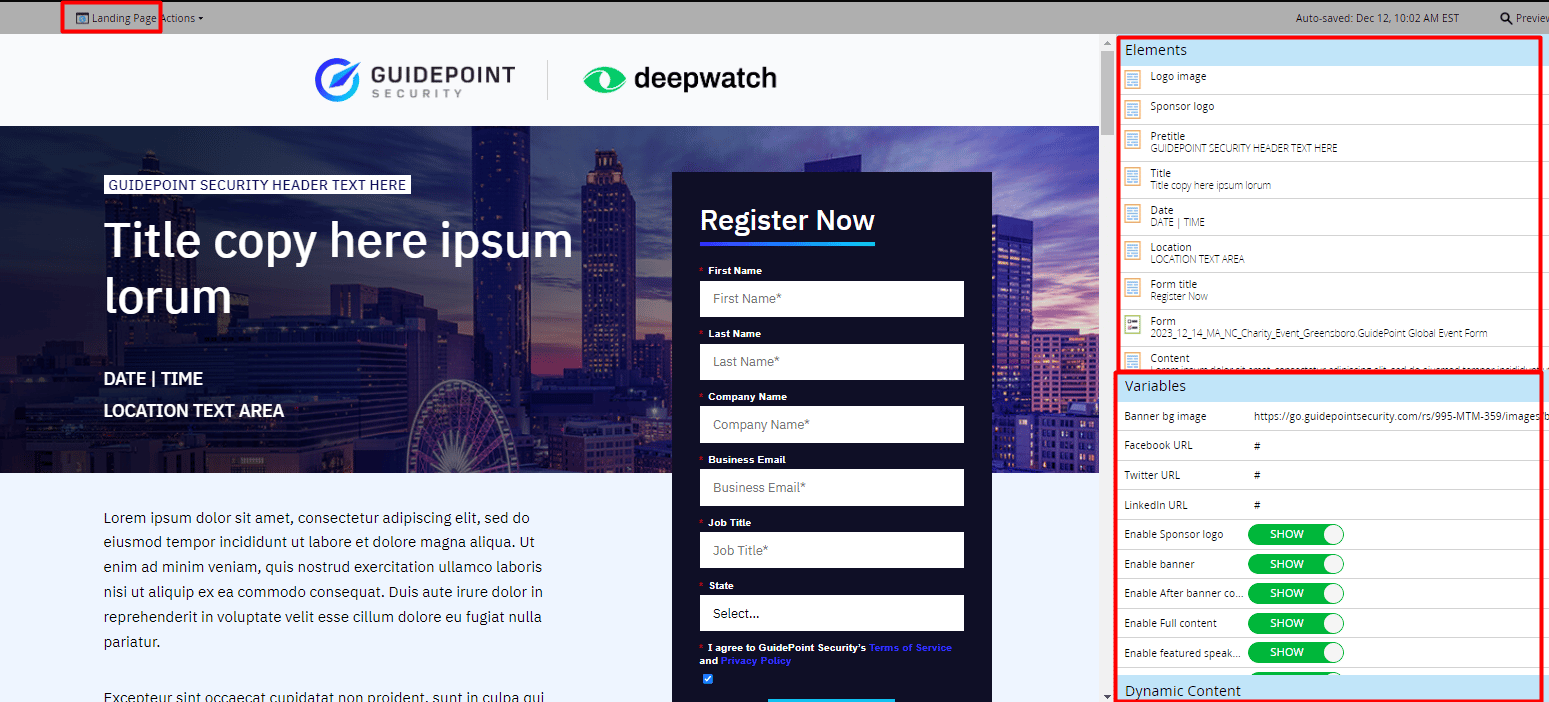Screen dimensions: 1549x702
Task: Edit the Facebook URL variable value
Action: point(1257,446)
